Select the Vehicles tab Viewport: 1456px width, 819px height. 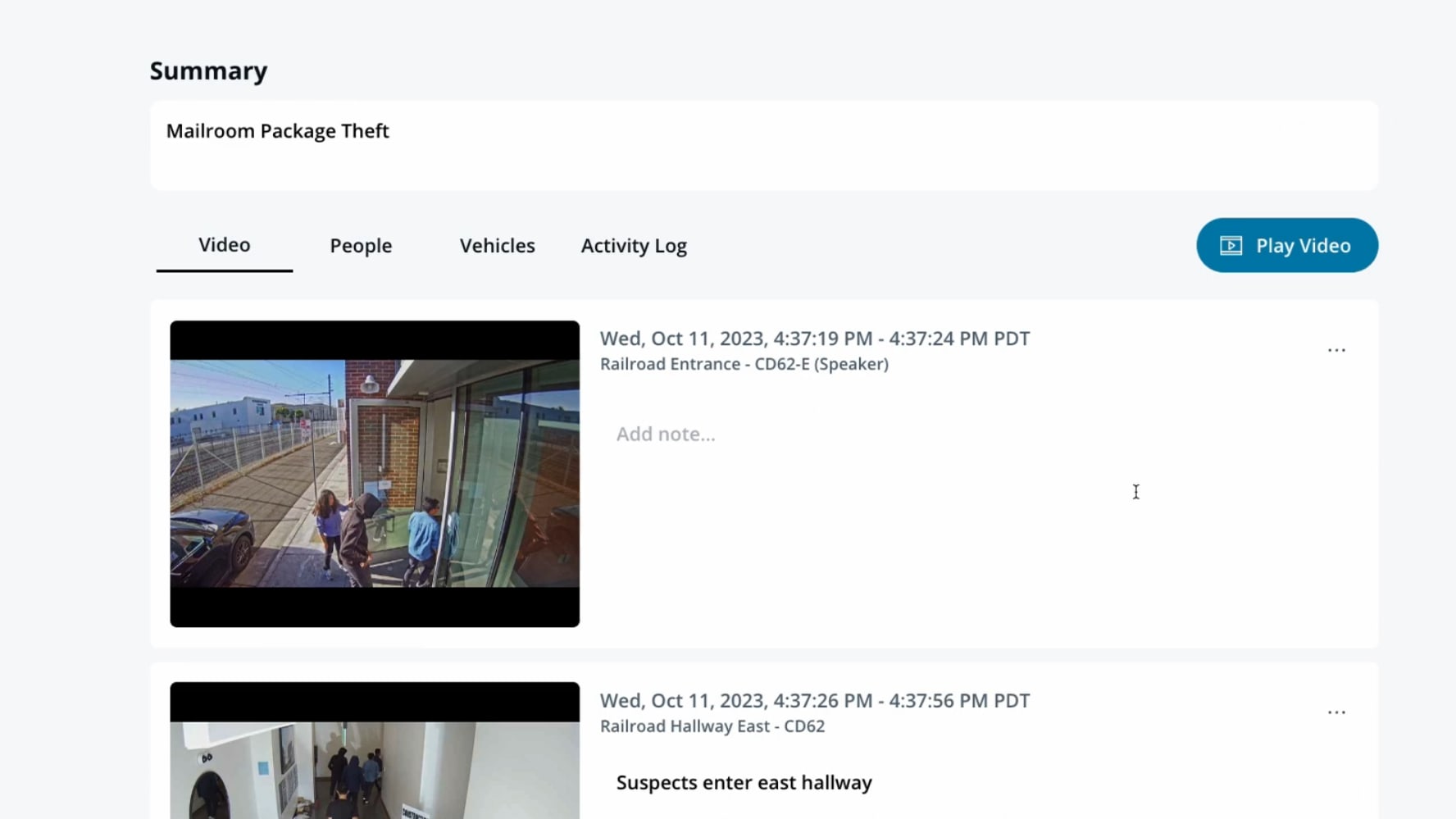coord(497,246)
